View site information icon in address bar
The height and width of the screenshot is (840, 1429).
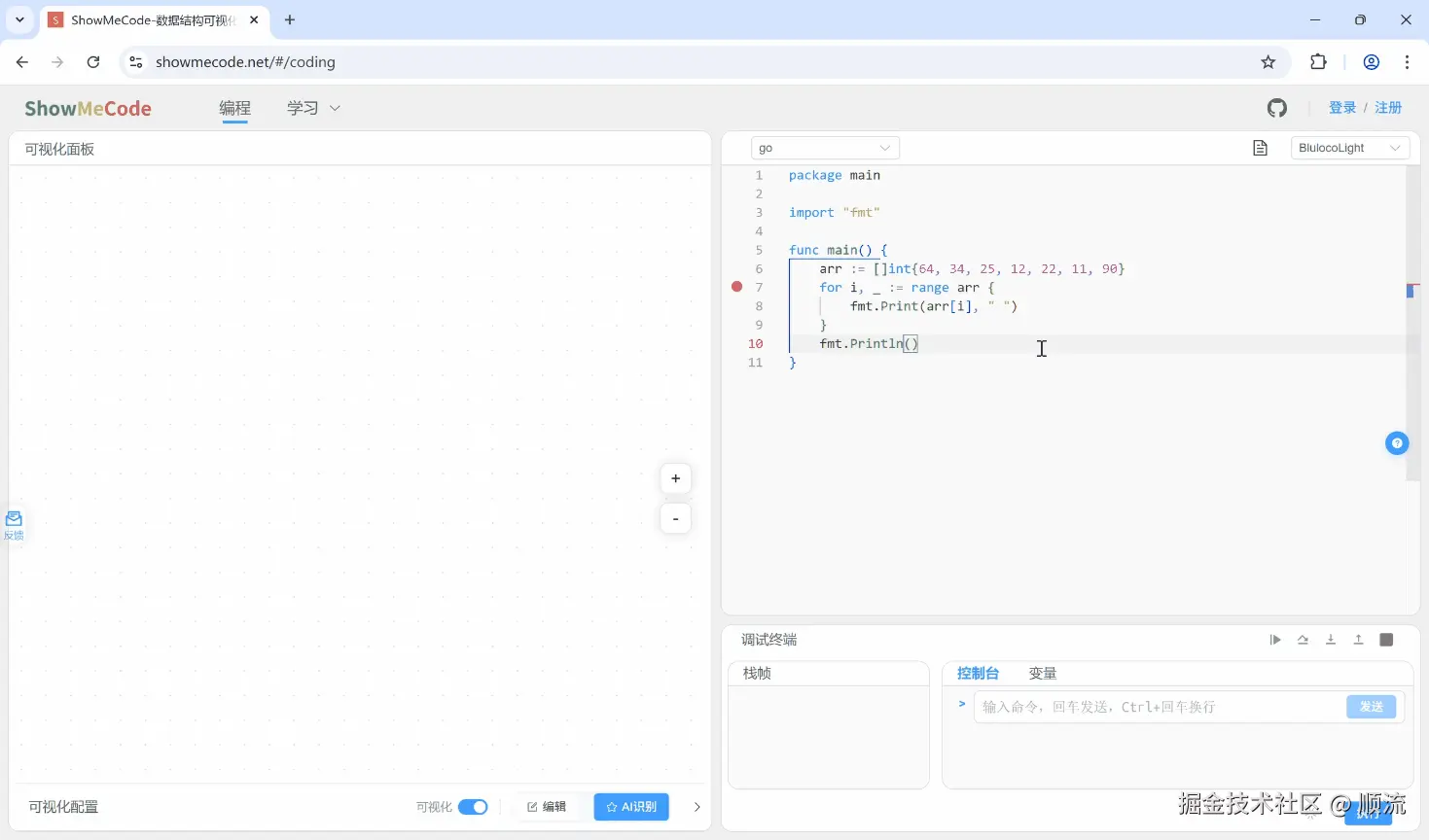click(136, 62)
